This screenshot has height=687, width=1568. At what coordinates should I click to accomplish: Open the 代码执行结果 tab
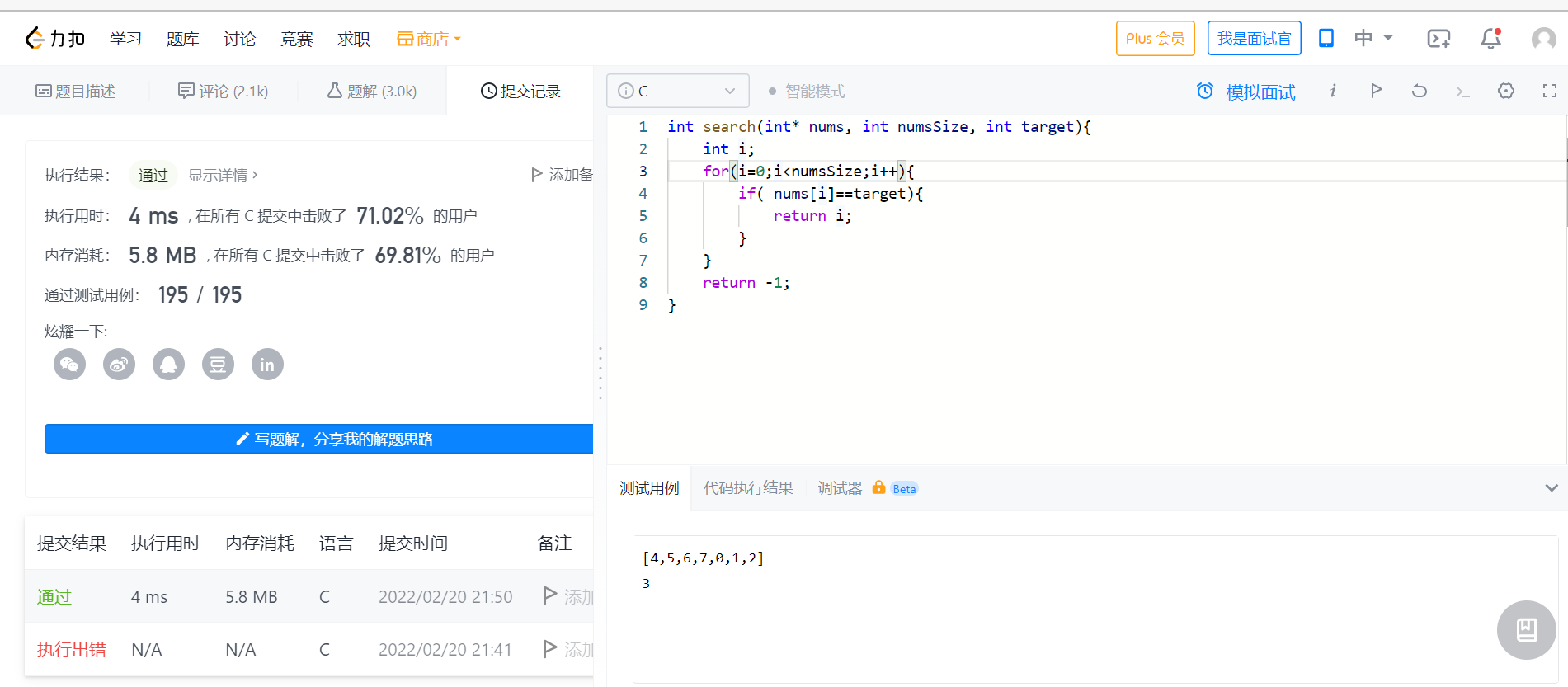[x=748, y=488]
